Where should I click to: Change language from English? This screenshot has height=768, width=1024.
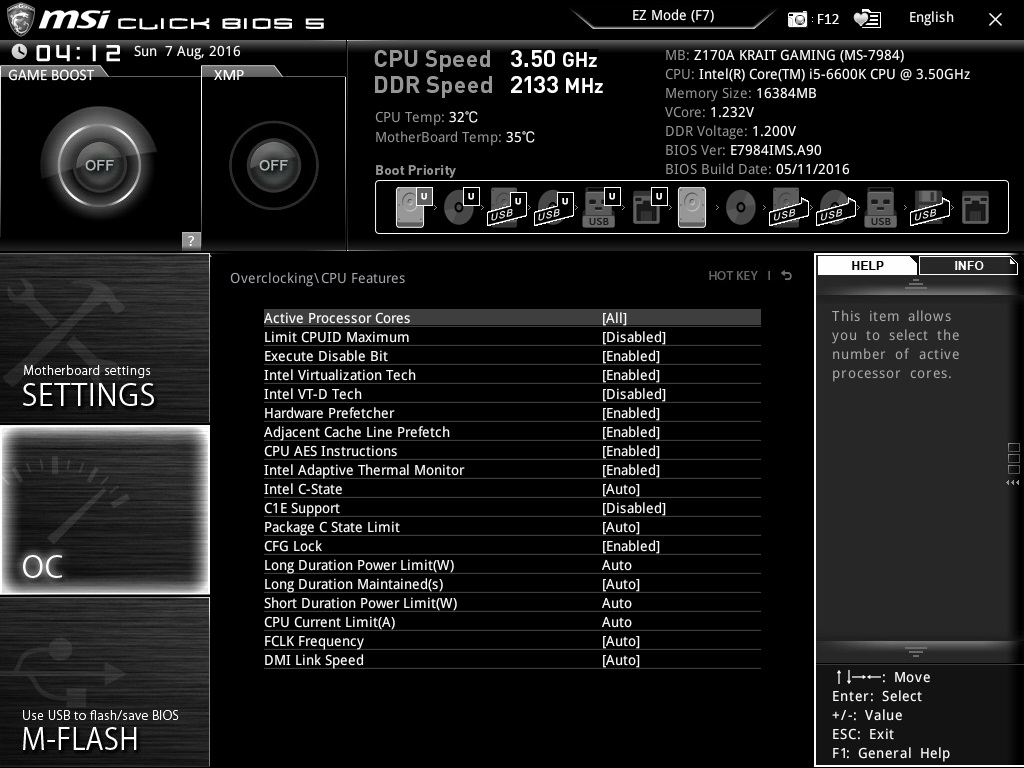[931, 18]
